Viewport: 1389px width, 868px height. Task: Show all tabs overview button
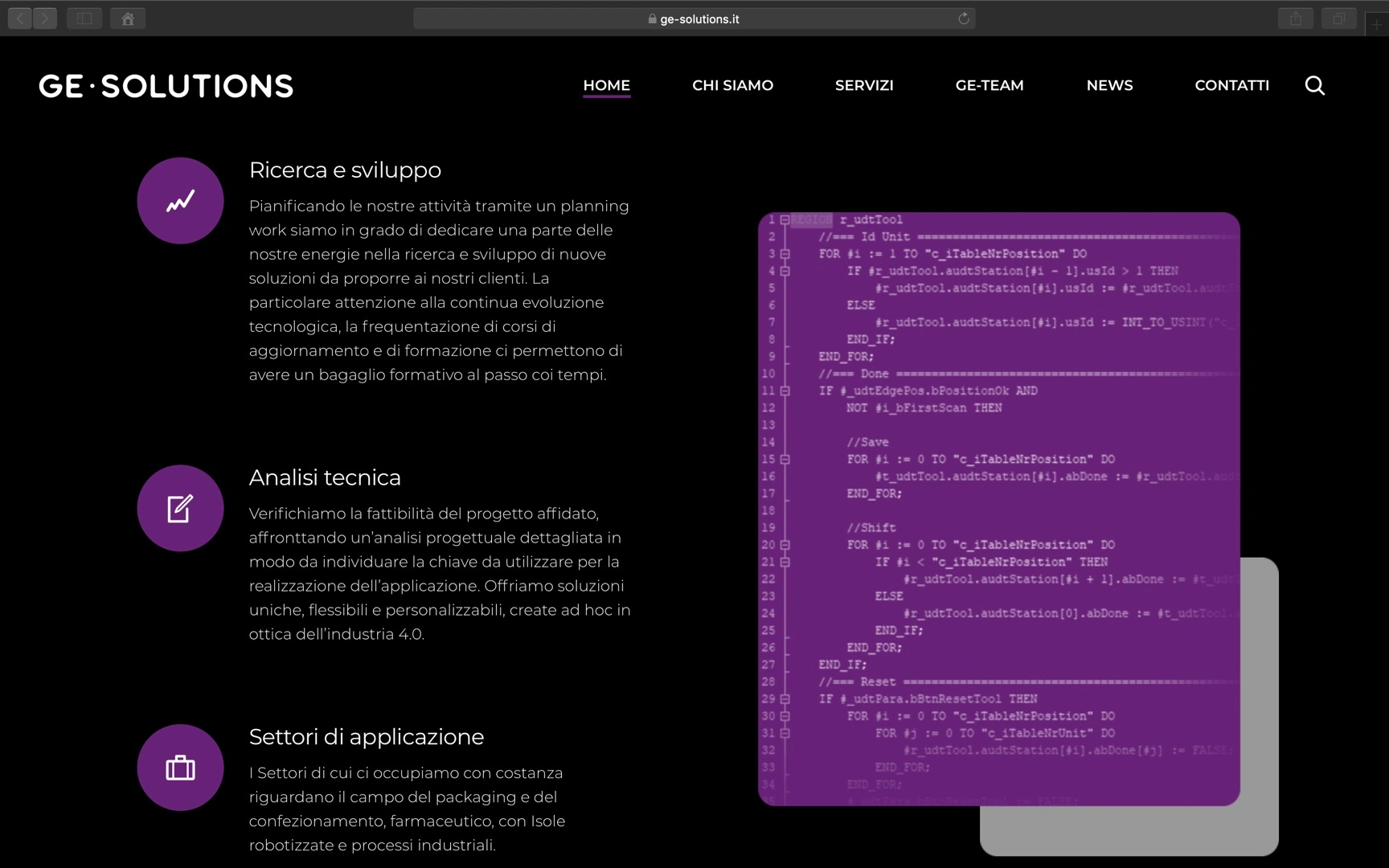click(x=1339, y=18)
